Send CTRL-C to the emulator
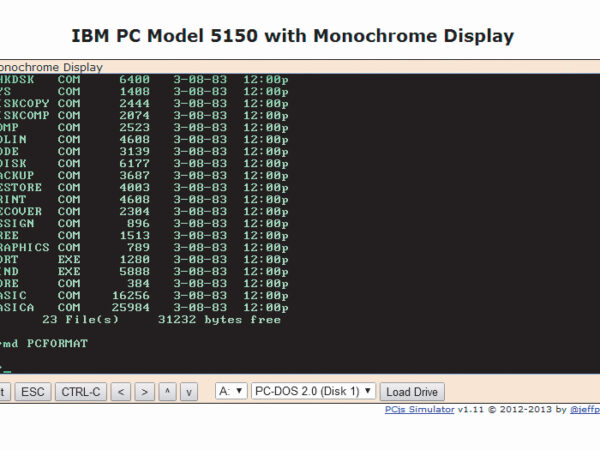The image size is (600, 450). [x=80, y=391]
